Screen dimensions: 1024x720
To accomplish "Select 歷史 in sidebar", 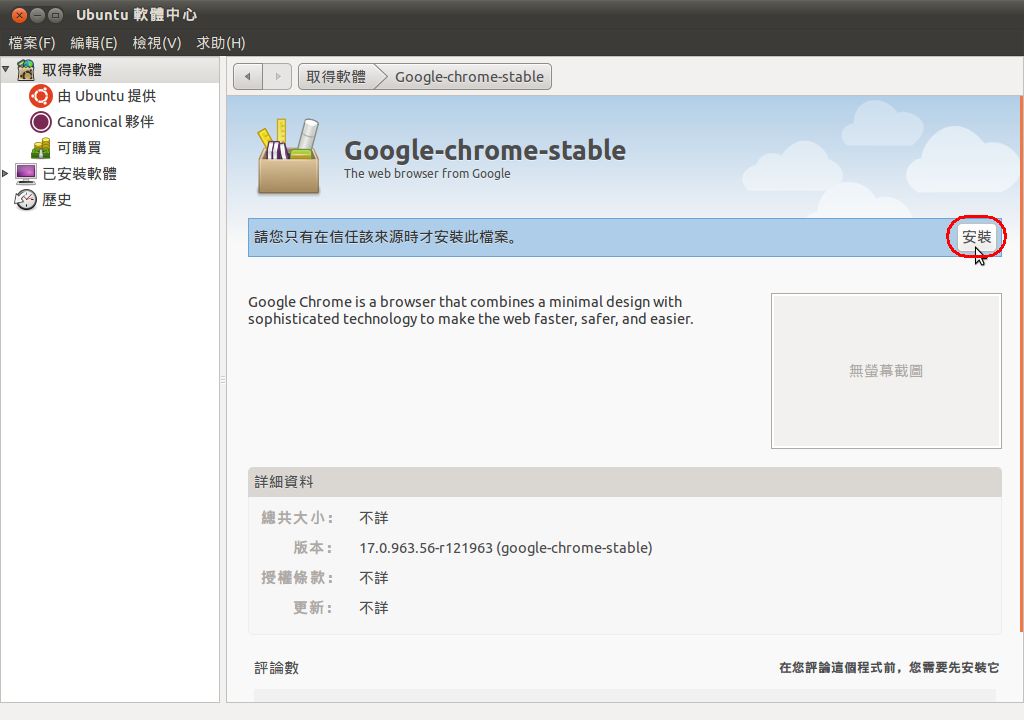I will pyautogui.click(x=57, y=200).
